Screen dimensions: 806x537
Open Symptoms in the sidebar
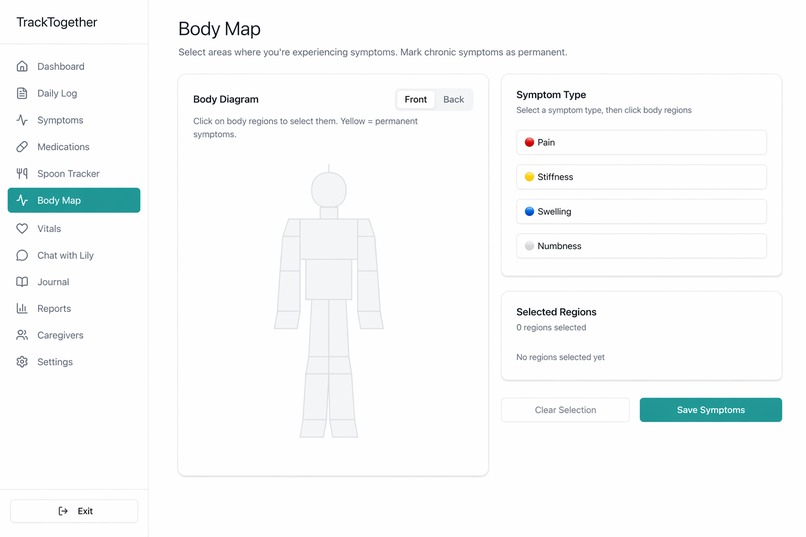click(x=74, y=120)
